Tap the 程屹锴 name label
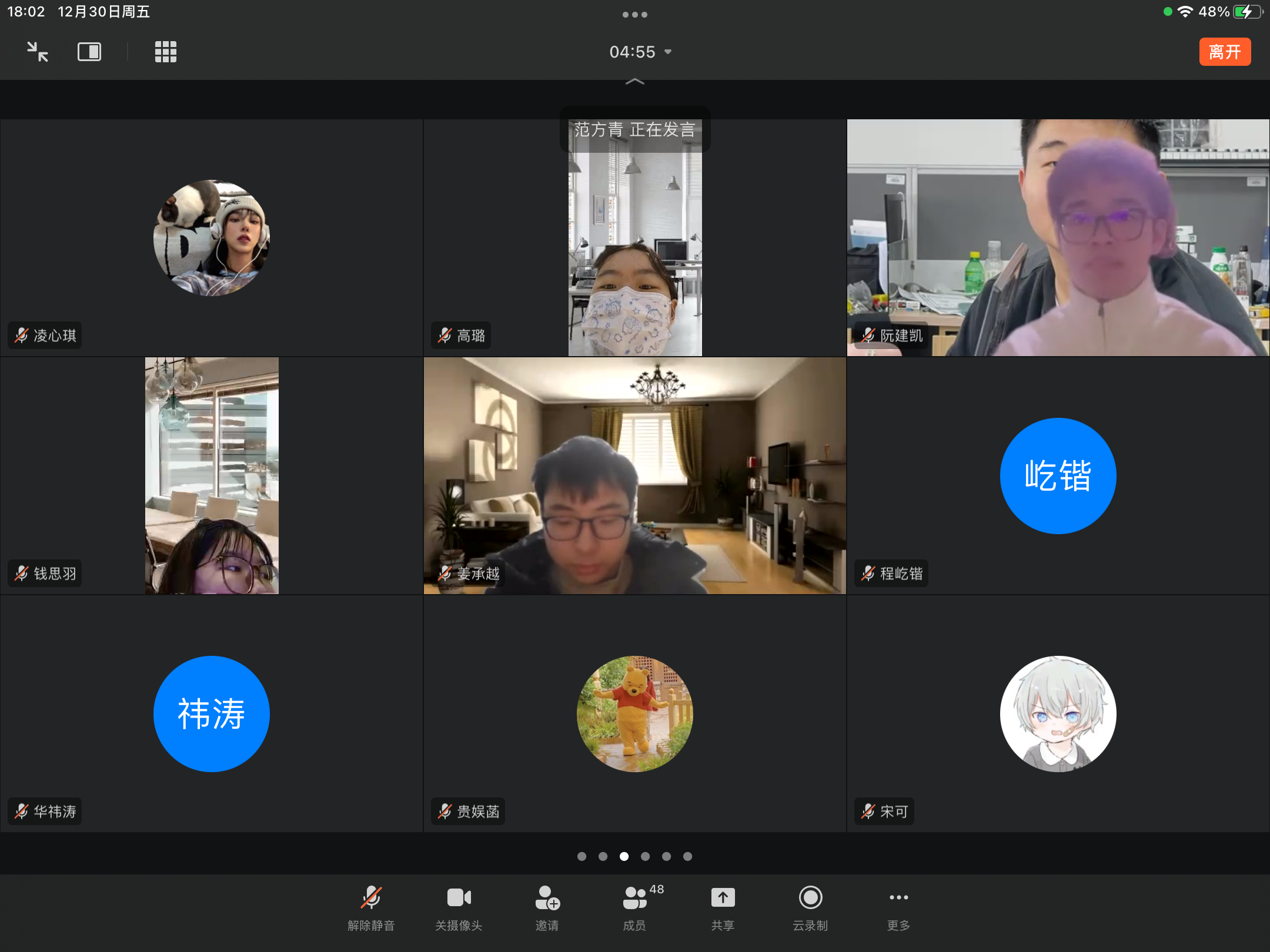 pyautogui.click(x=891, y=574)
